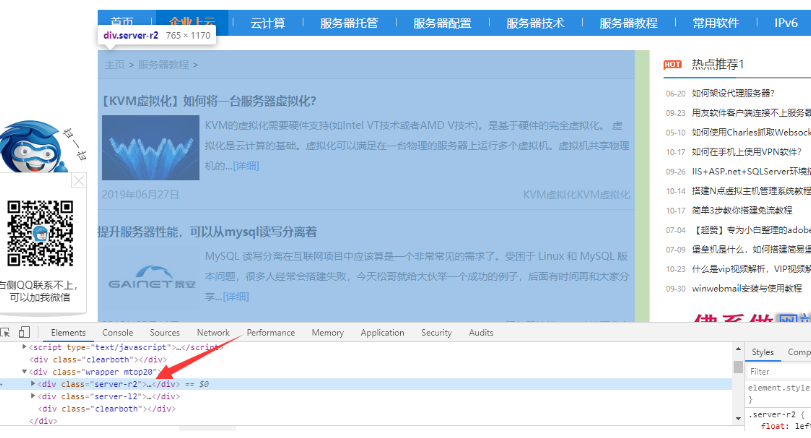Select the inspect element picker icon
The height and width of the screenshot is (438, 811).
point(5,333)
